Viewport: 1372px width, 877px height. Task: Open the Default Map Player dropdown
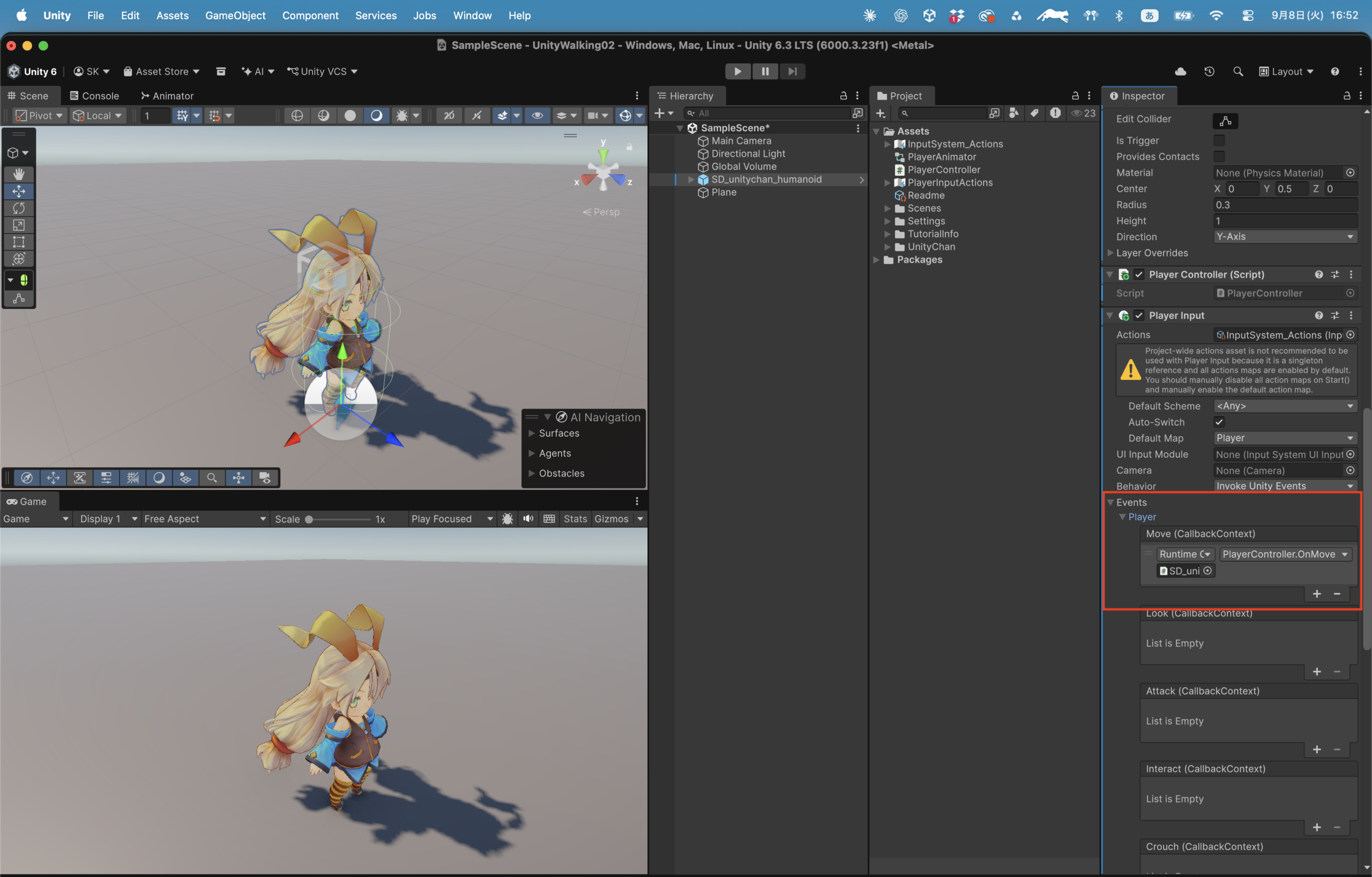pyautogui.click(x=1285, y=437)
